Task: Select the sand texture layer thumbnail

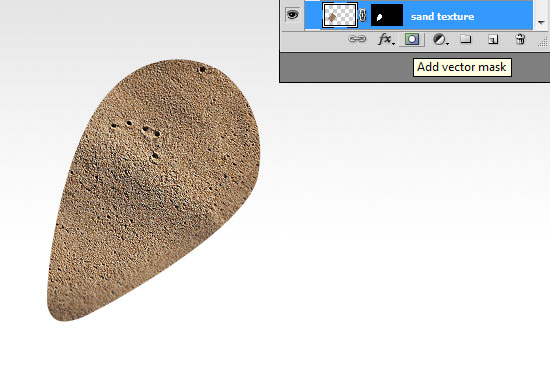Action: coord(340,15)
